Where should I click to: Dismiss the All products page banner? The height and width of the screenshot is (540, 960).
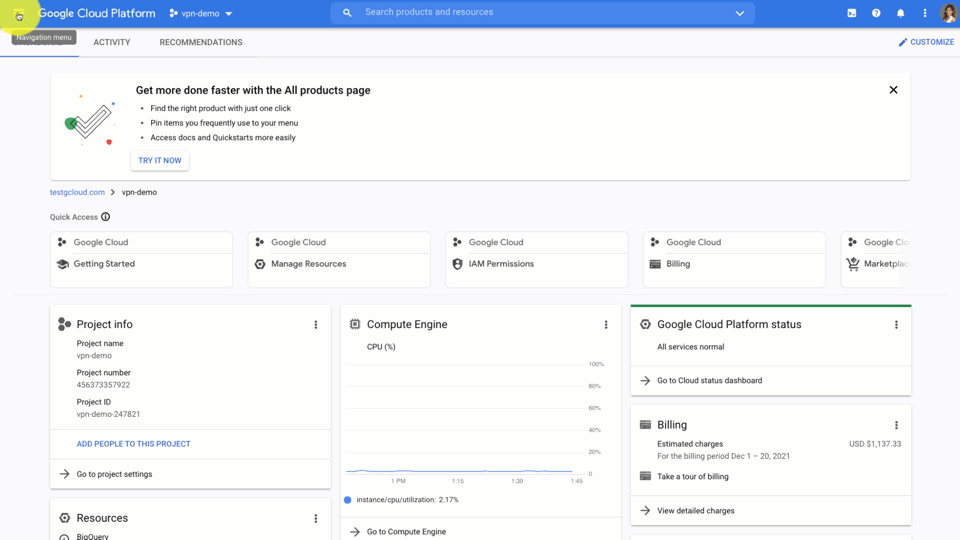point(893,90)
